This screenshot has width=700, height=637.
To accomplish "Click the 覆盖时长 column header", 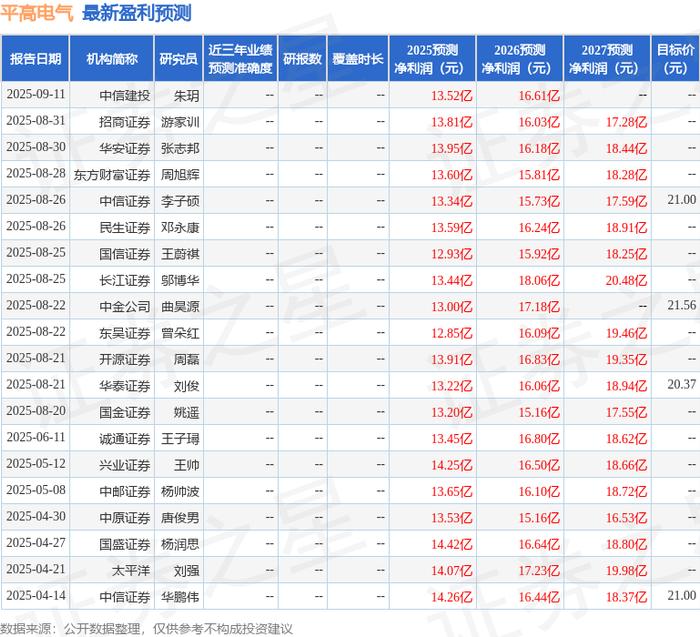I will pos(358,58).
